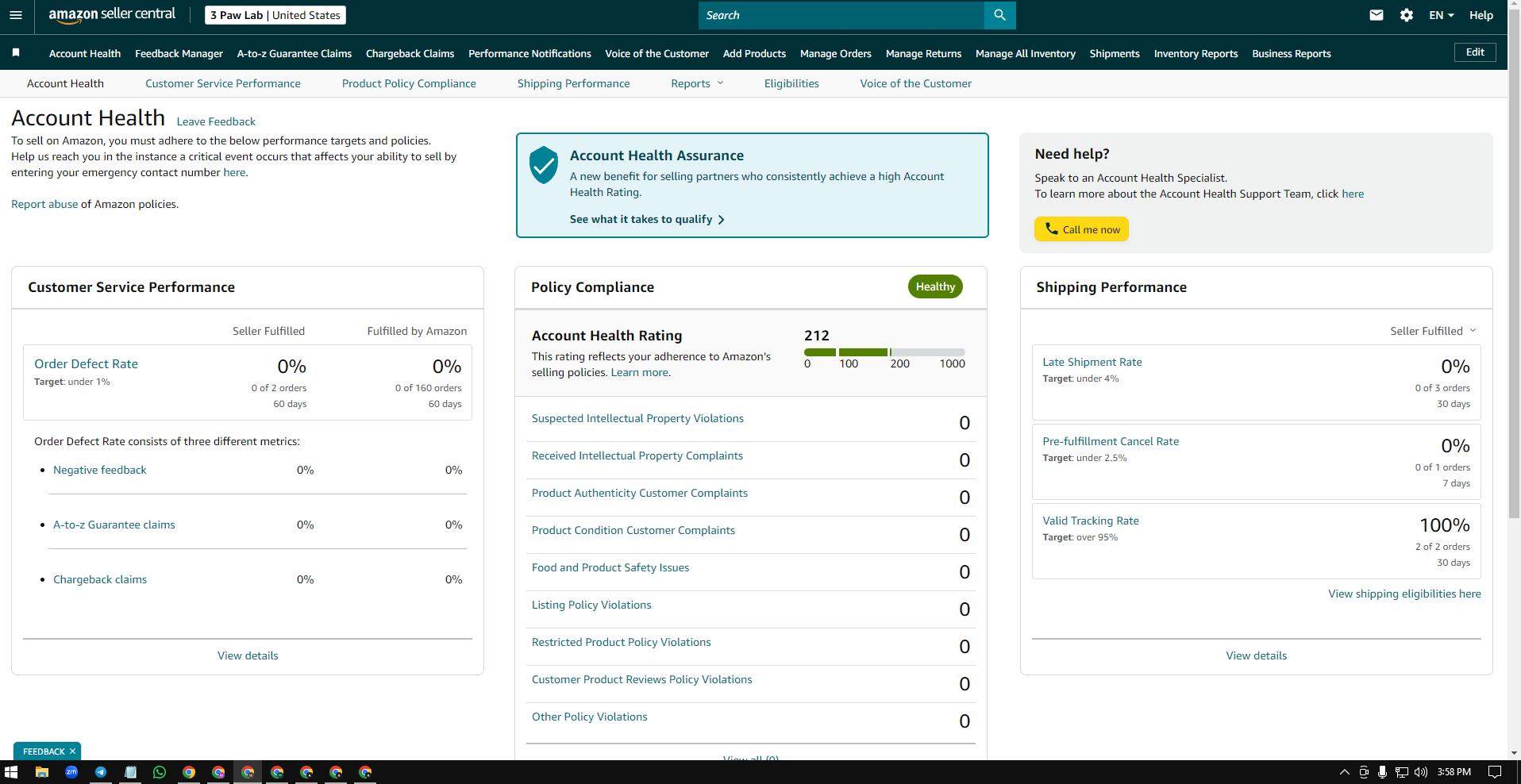The image size is (1521, 784).
Task: Open the Windows Start menu
Action: [11, 772]
